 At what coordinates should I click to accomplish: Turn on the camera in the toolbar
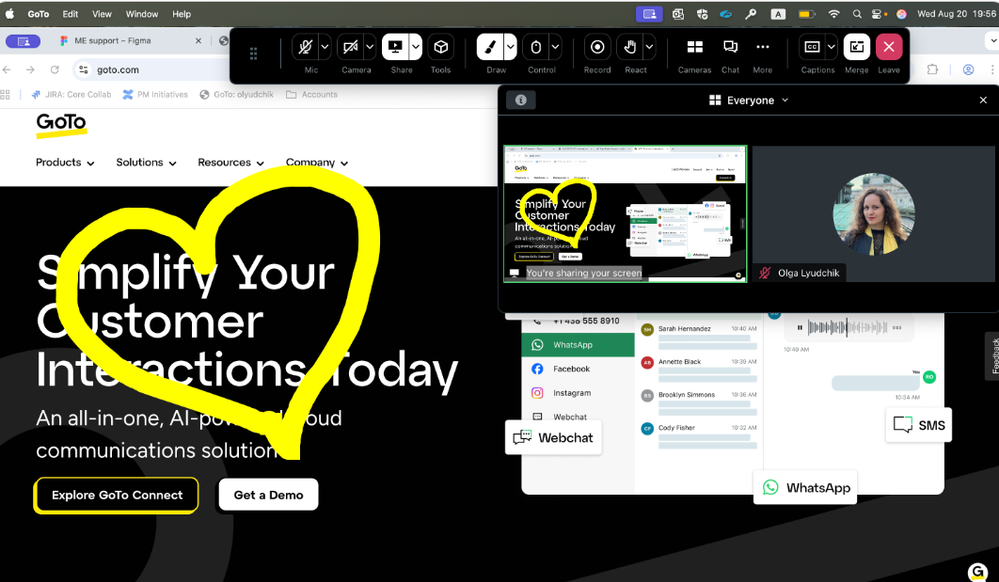(350, 47)
